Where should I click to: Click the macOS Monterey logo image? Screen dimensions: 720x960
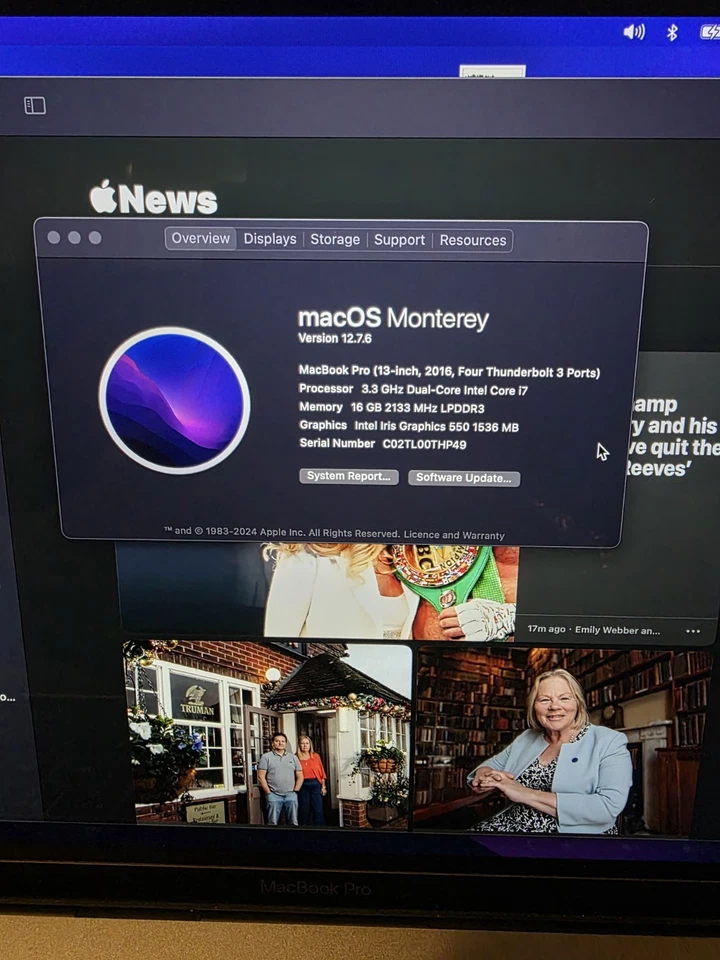click(x=174, y=400)
